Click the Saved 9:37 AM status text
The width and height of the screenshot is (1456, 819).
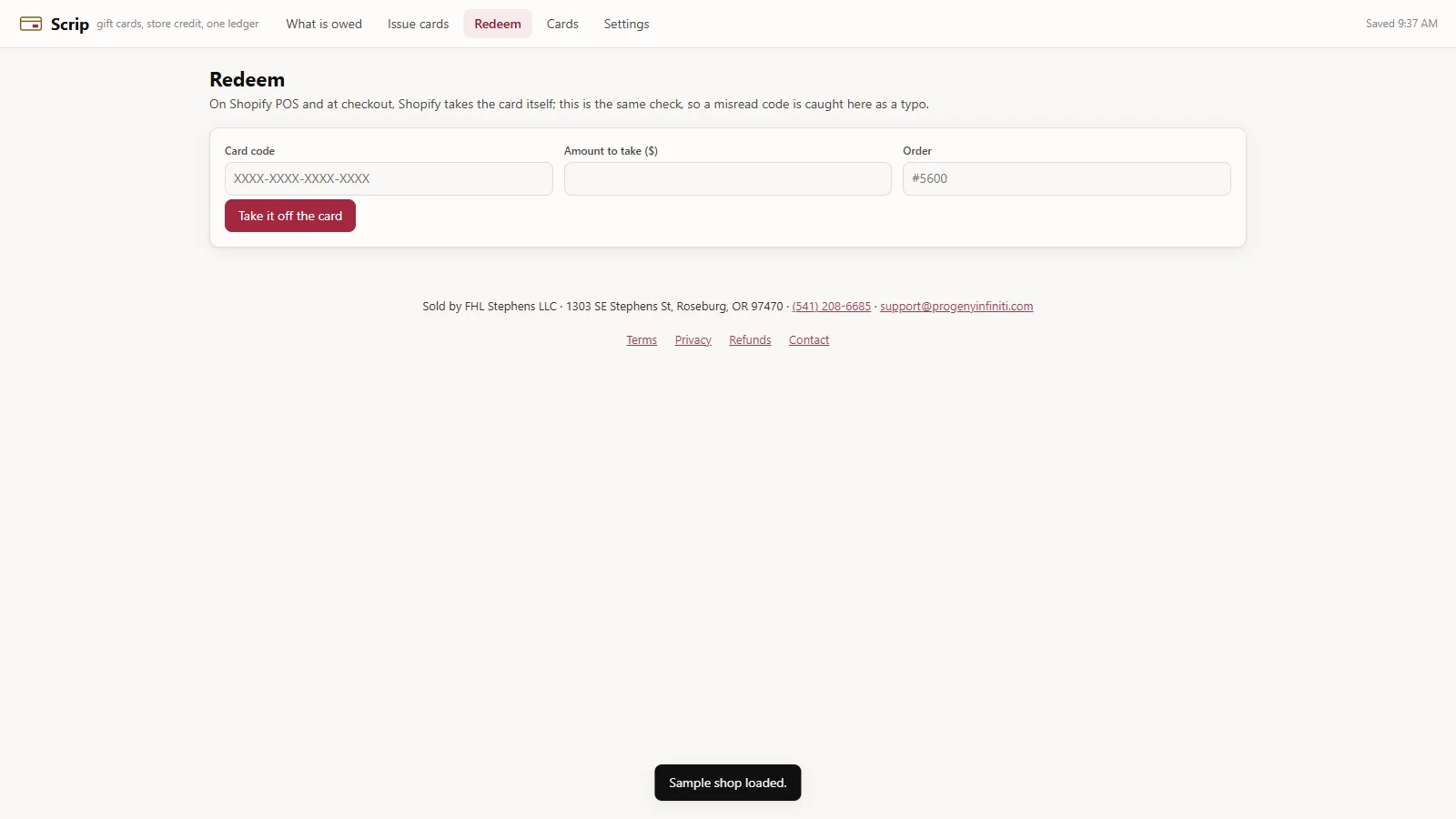[x=1401, y=24]
